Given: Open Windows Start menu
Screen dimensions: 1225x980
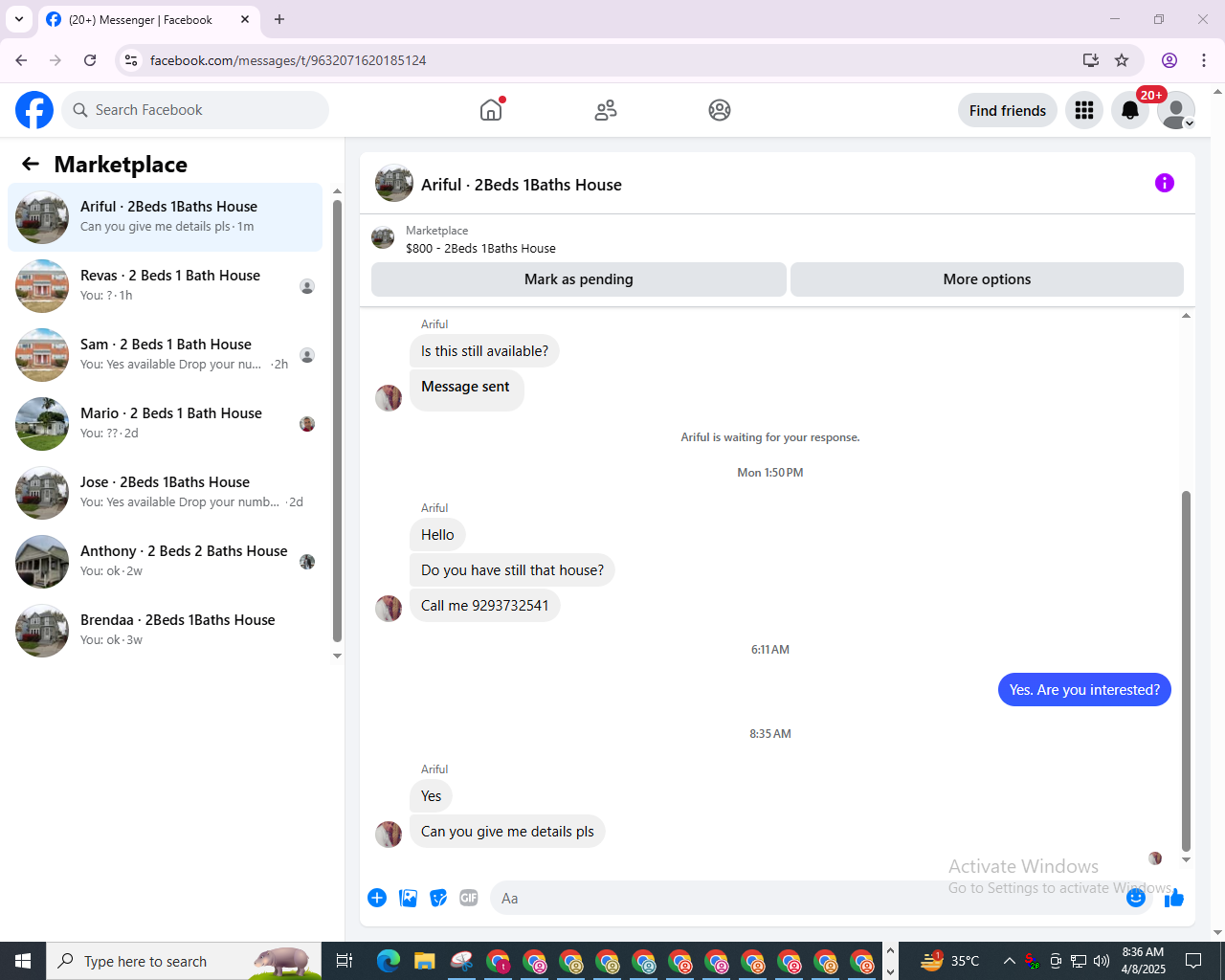Looking at the screenshot, I should [x=23, y=961].
